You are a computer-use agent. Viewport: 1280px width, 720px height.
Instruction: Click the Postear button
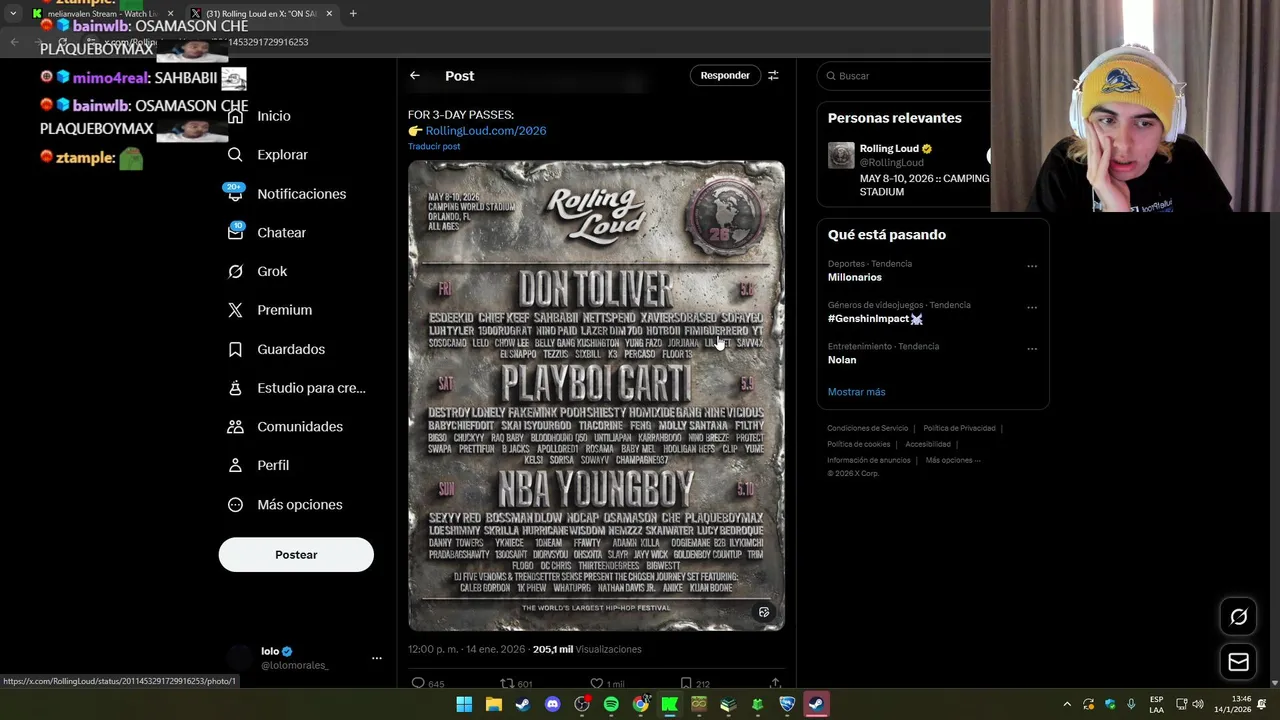pos(296,555)
